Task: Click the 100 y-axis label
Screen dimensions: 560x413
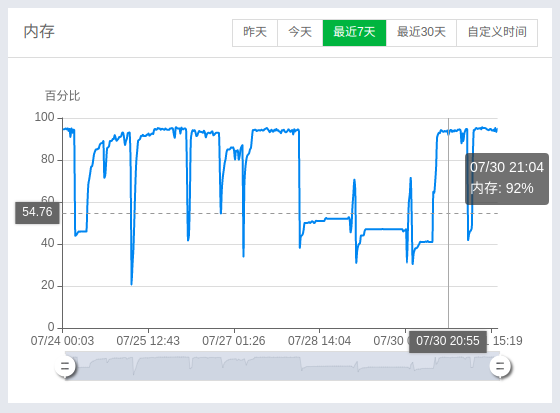Action: pos(44,117)
